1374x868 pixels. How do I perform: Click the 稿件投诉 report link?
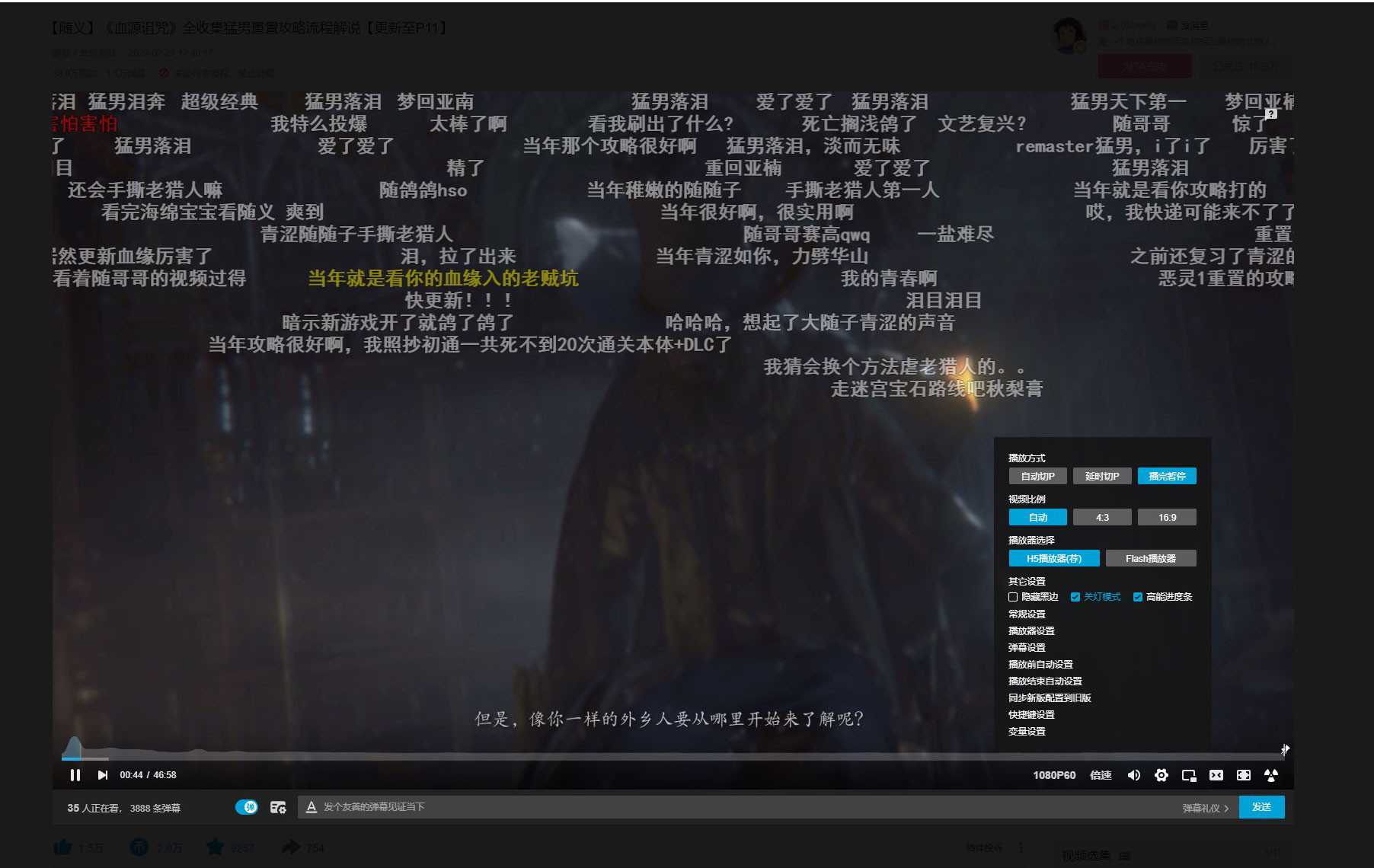tap(985, 847)
